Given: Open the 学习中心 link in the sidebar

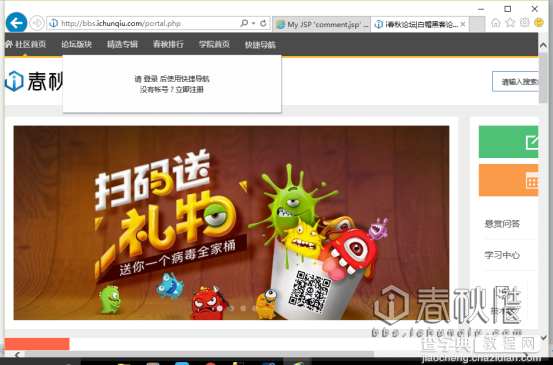Looking at the screenshot, I should (502, 255).
